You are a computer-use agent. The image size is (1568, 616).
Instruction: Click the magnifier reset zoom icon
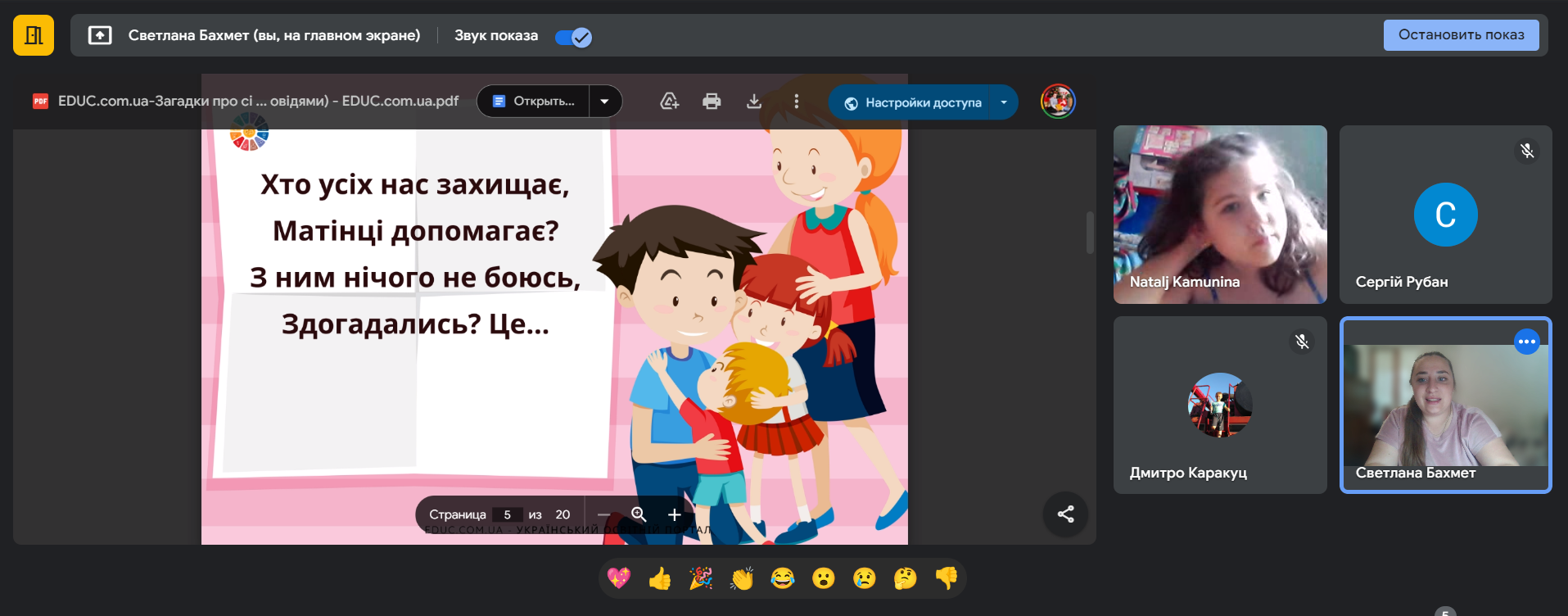[x=639, y=514]
